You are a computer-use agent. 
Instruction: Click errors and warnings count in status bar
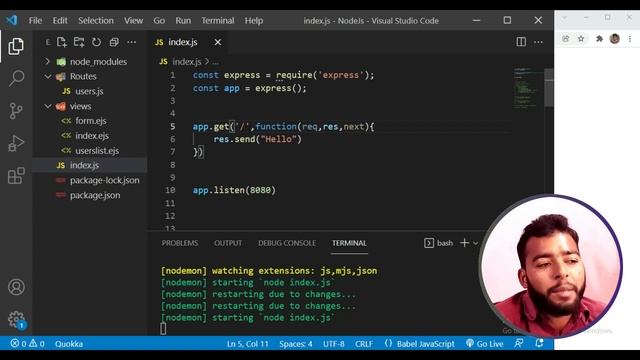pos(27,344)
